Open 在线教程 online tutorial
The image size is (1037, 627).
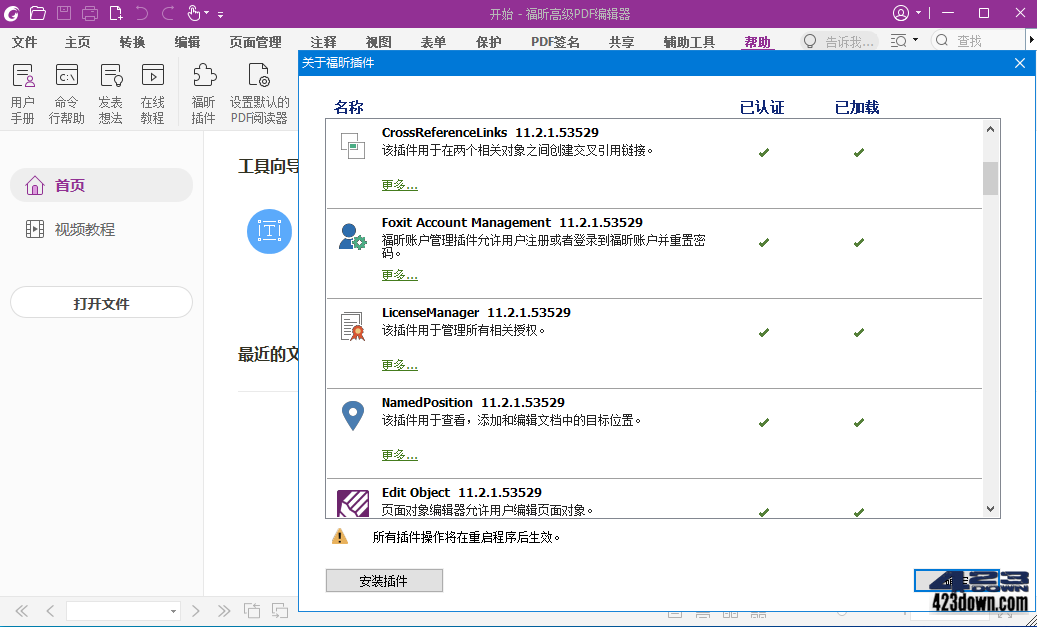153,94
